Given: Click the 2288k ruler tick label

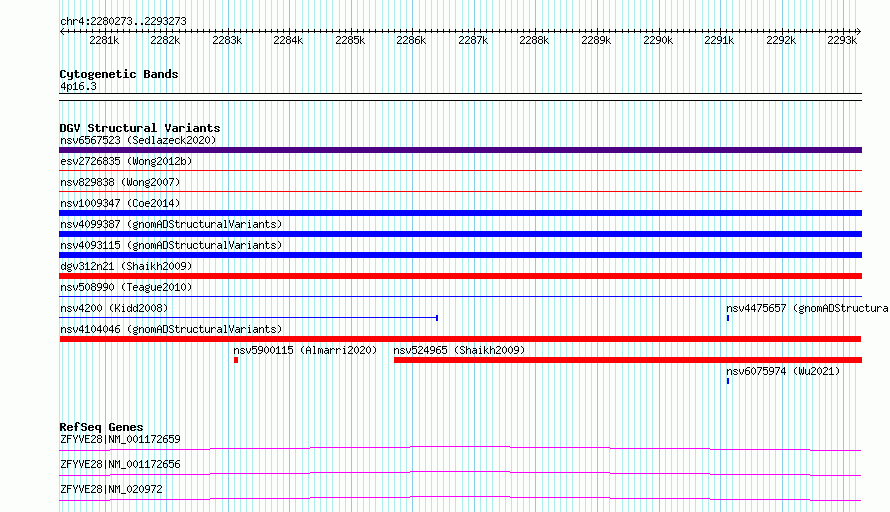Looking at the screenshot, I should click(x=534, y=40).
